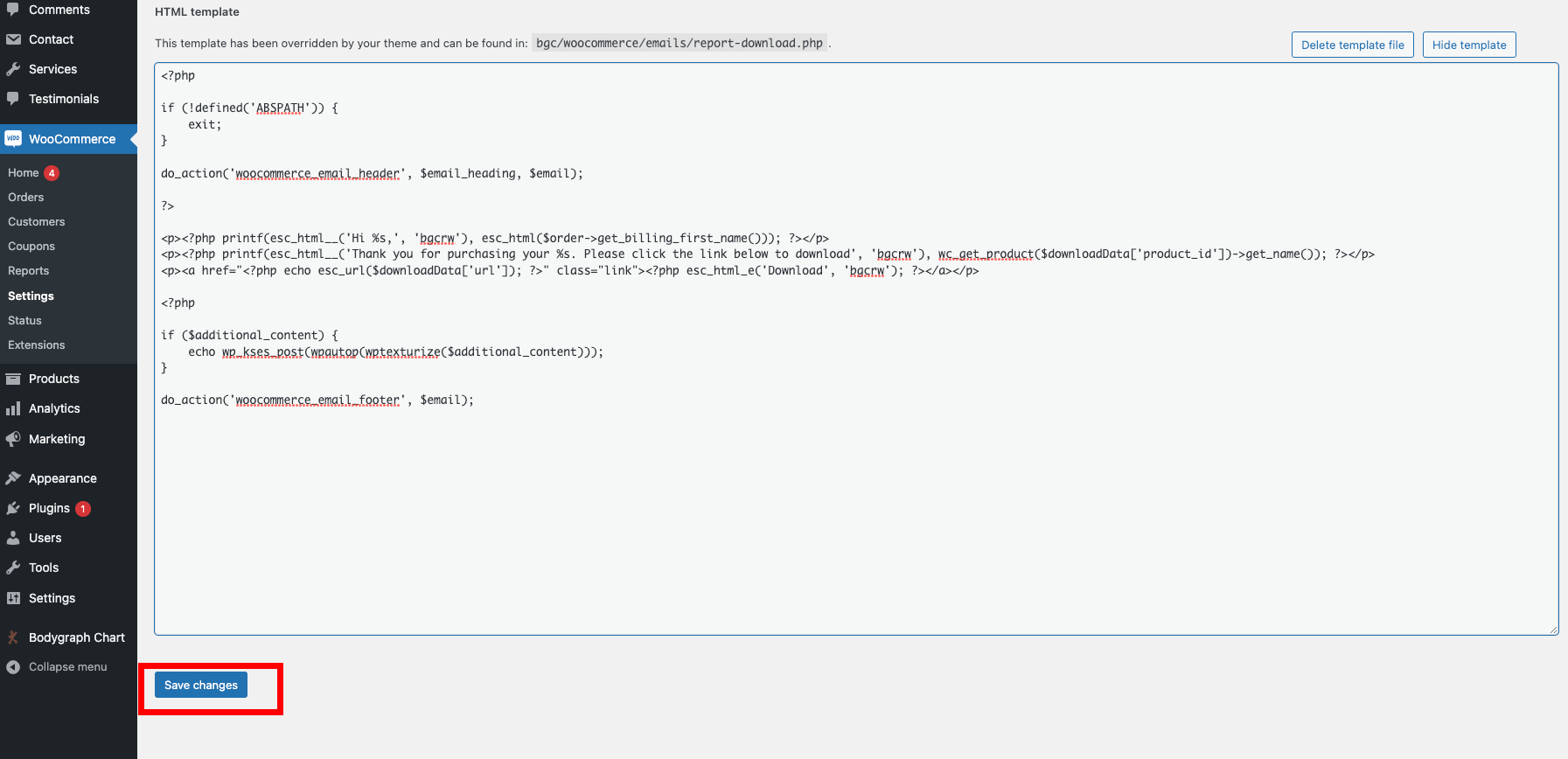Click the WooCommerce logo icon
Screen dimensions: 1568x759
pyautogui.click(x=13, y=138)
